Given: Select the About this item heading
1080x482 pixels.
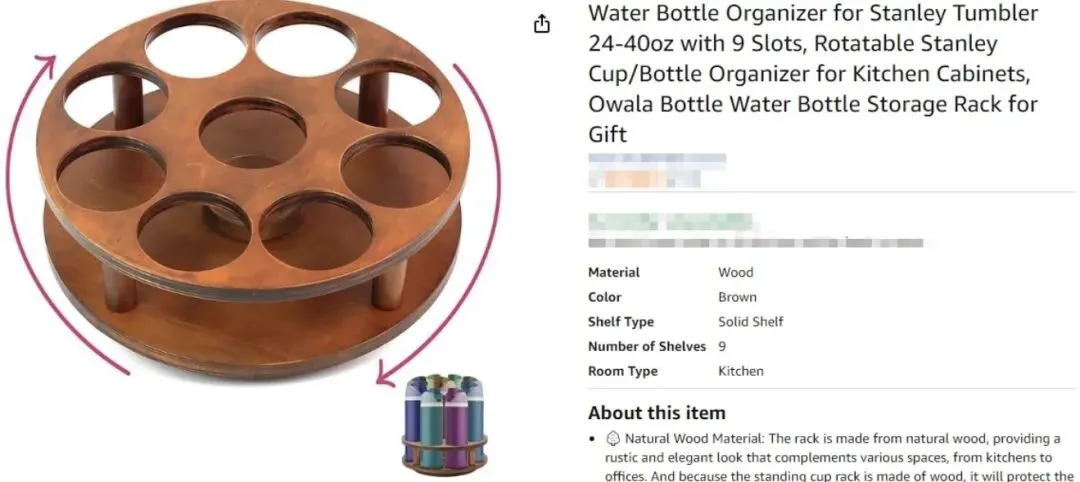Looking at the screenshot, I should click(x=656, y=413).
